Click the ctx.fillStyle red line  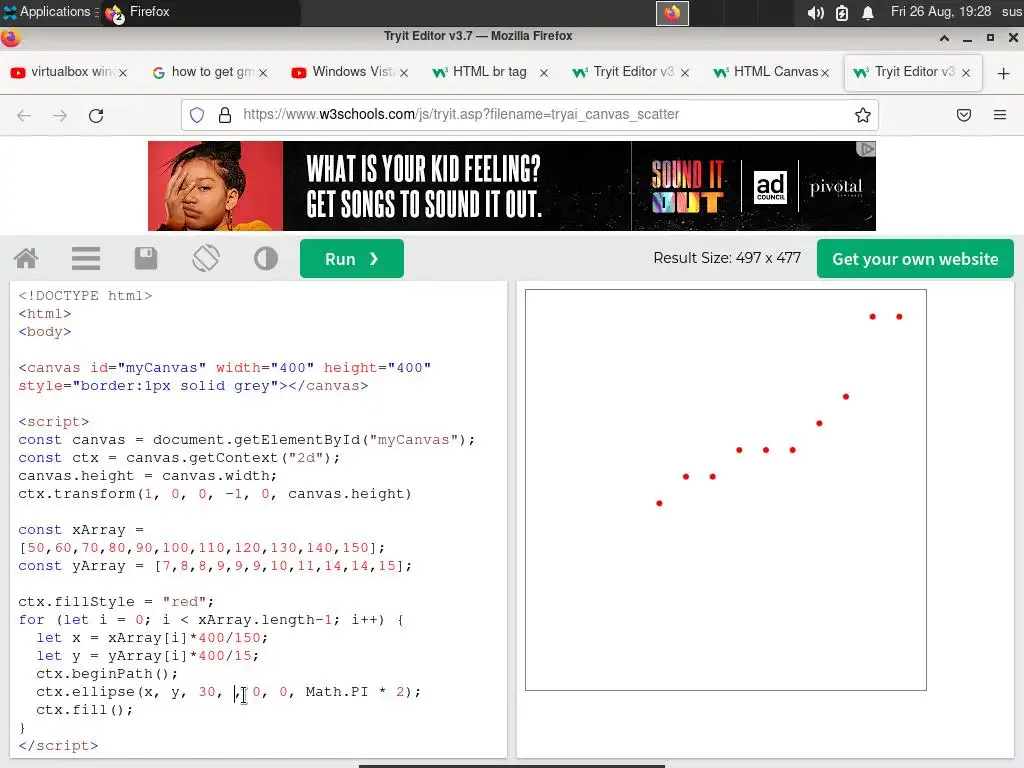(x=116, y=601)
